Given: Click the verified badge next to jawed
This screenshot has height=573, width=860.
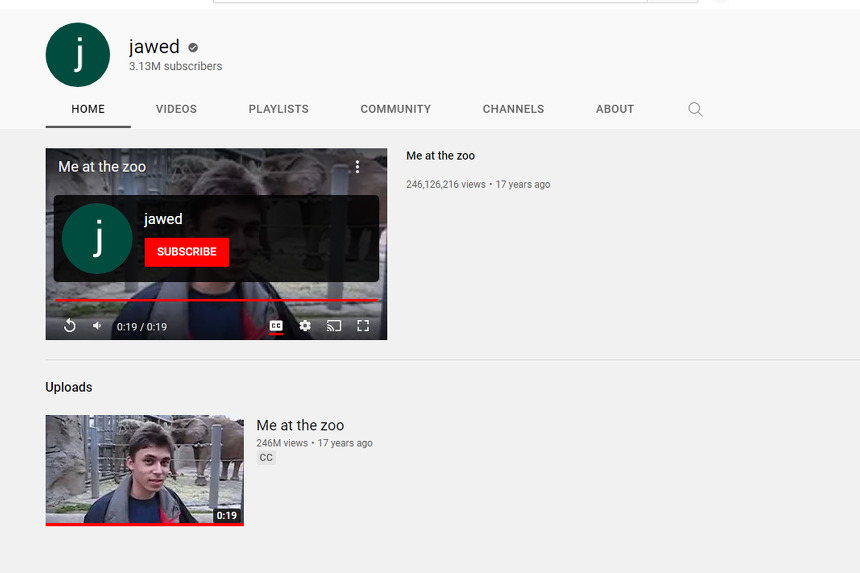Looking at the screenshot, I should pos(193,48).
